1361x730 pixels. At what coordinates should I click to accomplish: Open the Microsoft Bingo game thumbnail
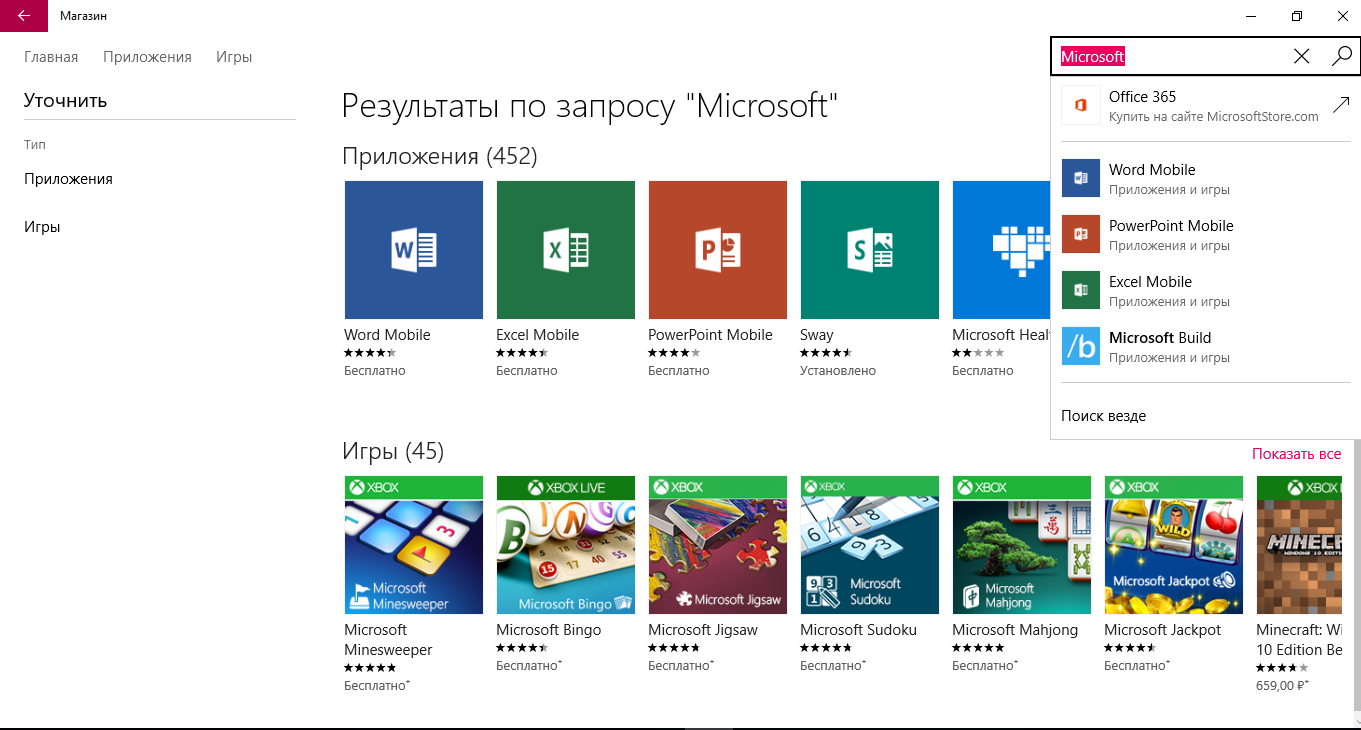pos(566,545)
